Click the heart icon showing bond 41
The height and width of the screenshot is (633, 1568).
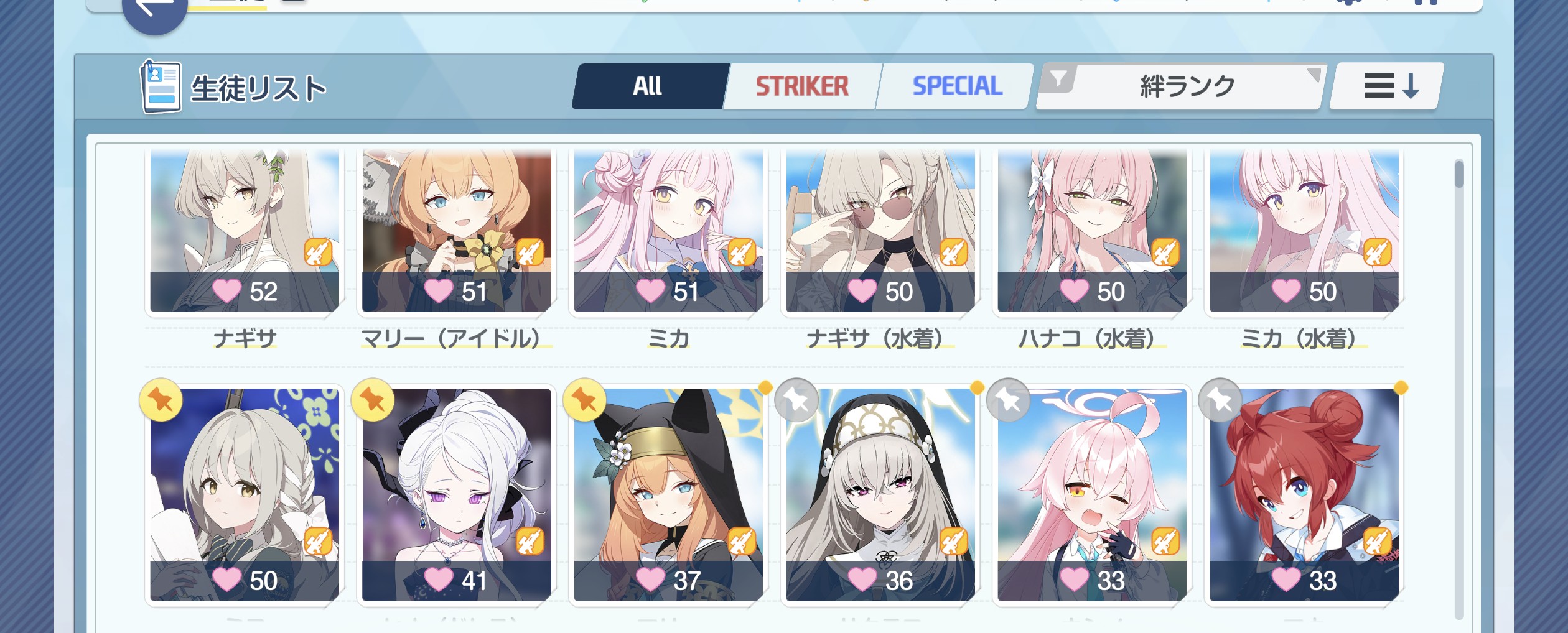(439, 580)
